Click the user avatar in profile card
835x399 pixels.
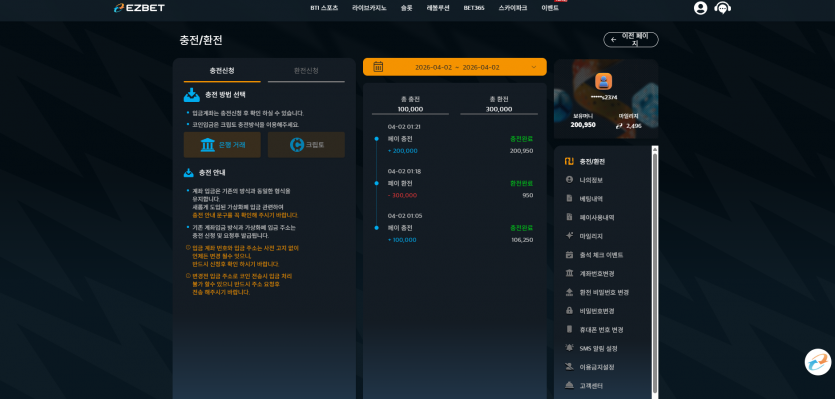point(603,82)
